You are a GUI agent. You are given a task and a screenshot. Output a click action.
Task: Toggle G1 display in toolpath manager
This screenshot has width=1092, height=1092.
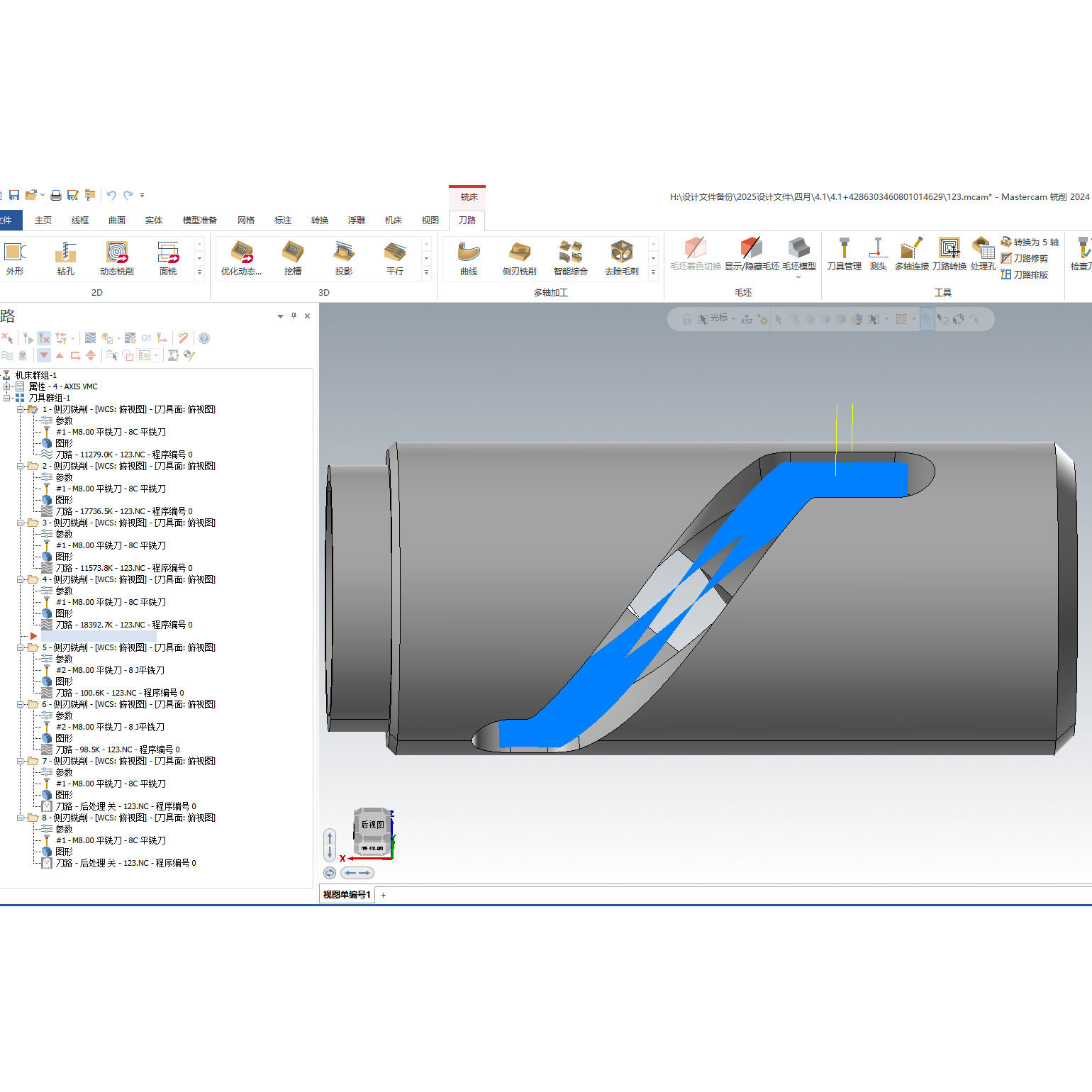click(x=146, y=338)
